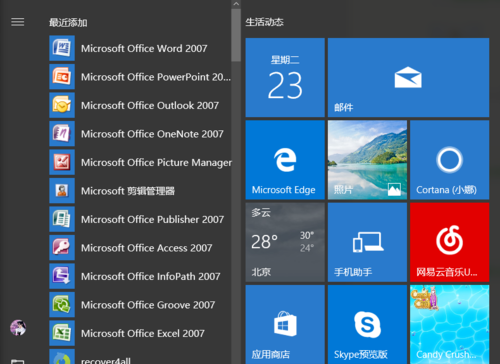Select Microsoft Office Picture Manager label
This screenshot has width=500, height=364.
pyautogui.click(x=156, y=163)
